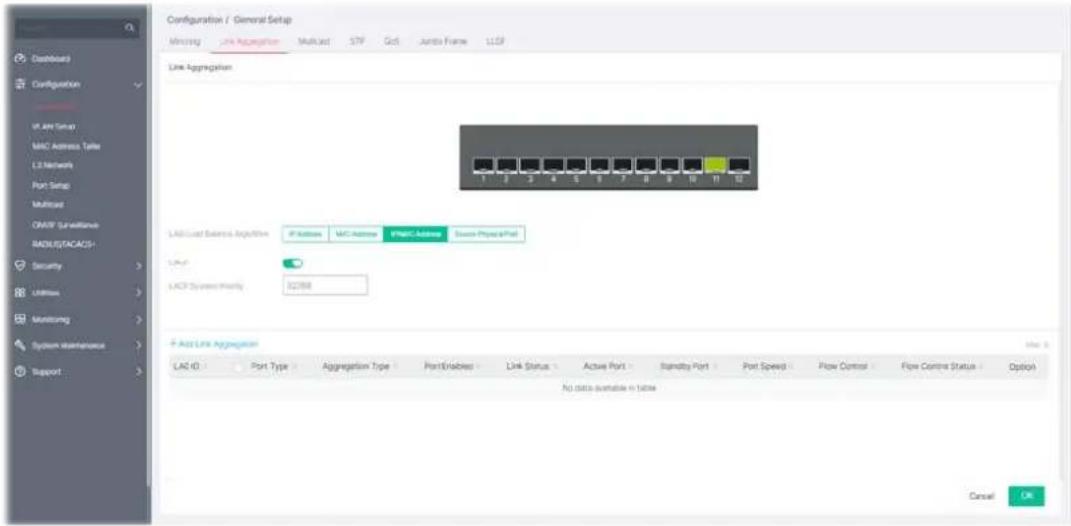Image resolution: width=1071 pixels, height=526 pixels.
Task: Click the LACP System Priority input field
Action: [325, 286]
